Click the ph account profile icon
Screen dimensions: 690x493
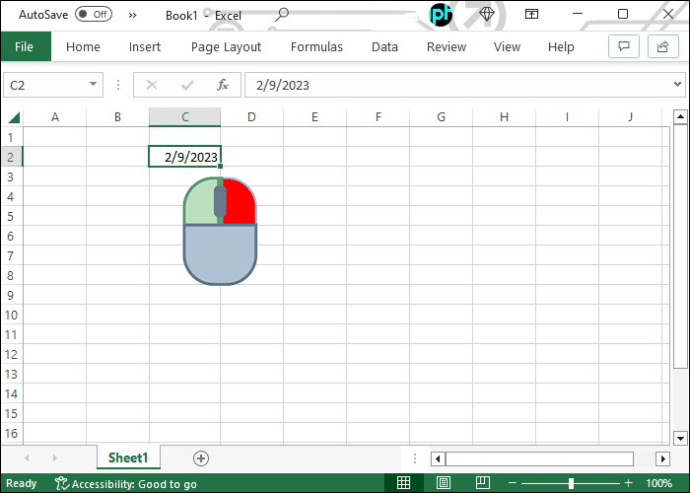click(x=440, y=15)
